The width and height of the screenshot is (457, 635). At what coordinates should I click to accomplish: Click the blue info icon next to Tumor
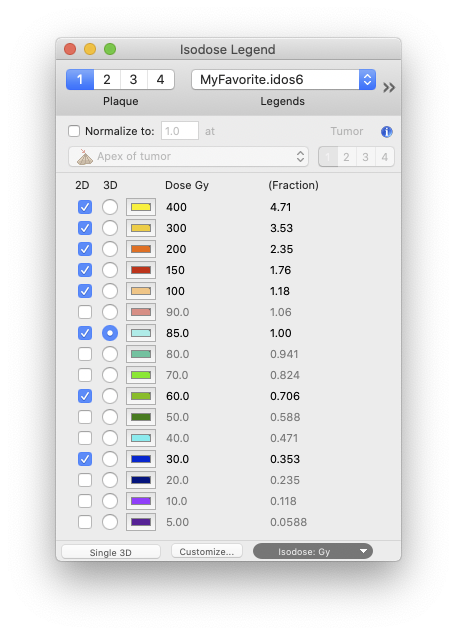pyautogui.click(x=386, y=132)
